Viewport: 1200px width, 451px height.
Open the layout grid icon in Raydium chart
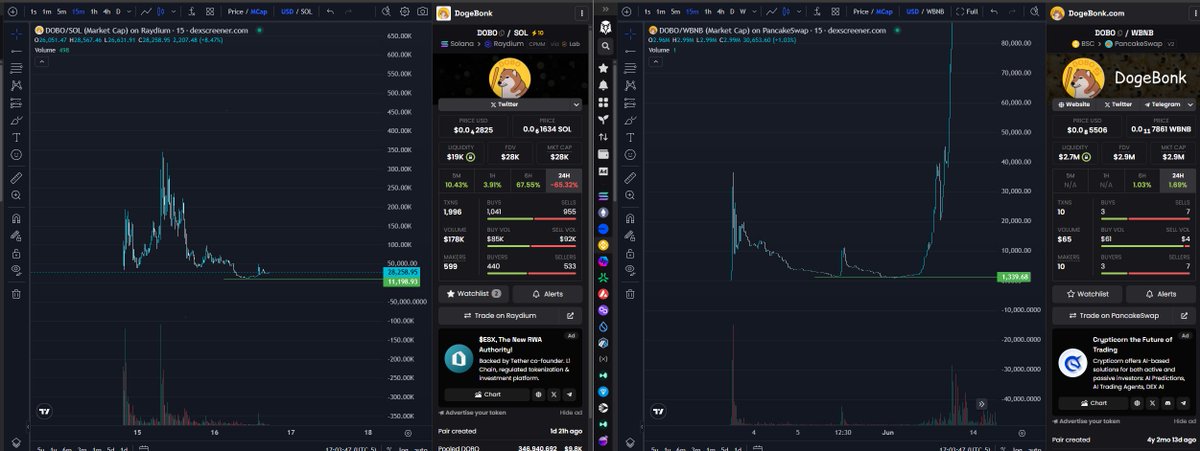tap(210, 11)
